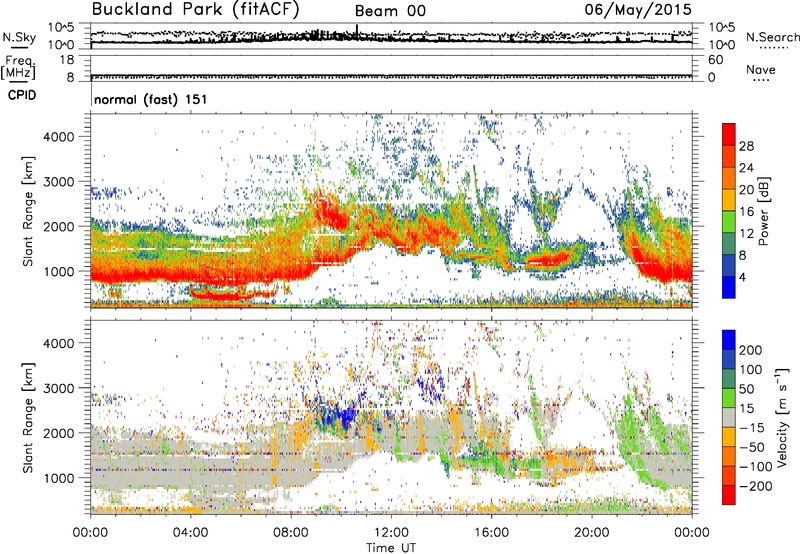Viewport: 800px width, 554px height.
Task: Click the "Buckland Park (fitACF)" title
Action: click(x=195, y=10)
